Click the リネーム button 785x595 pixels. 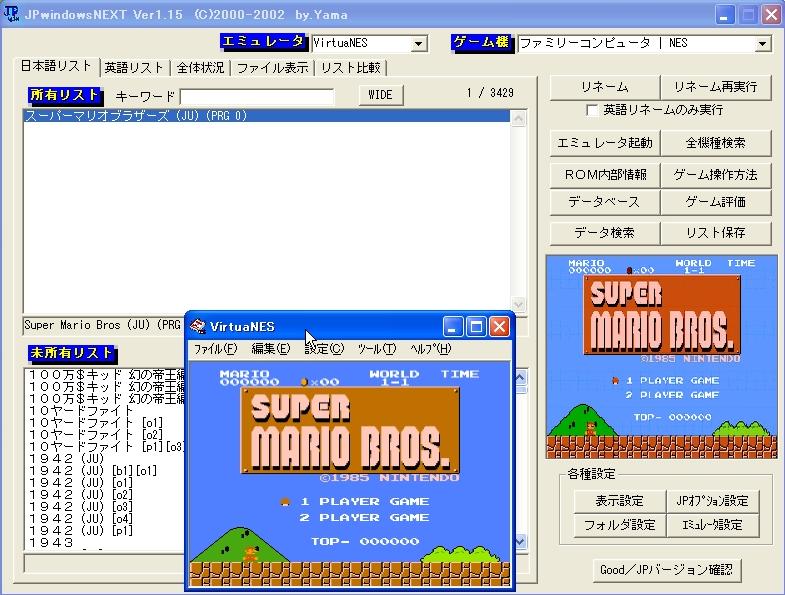tap(605, 87)
